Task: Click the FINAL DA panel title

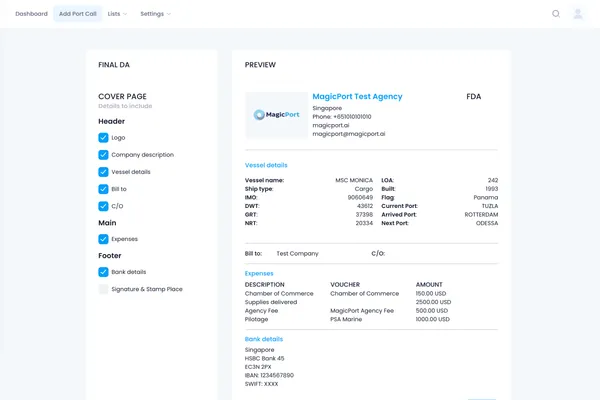Action: tap(114, 65)
